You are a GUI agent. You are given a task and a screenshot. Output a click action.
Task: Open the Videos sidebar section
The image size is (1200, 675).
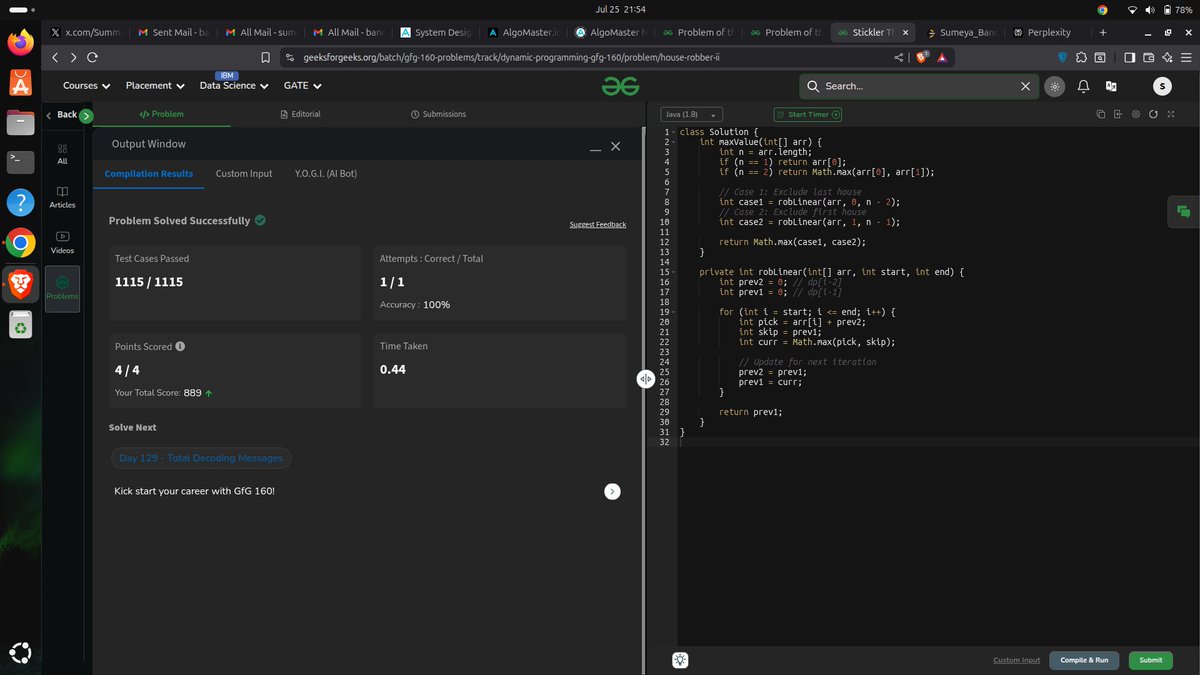(62, 243)
